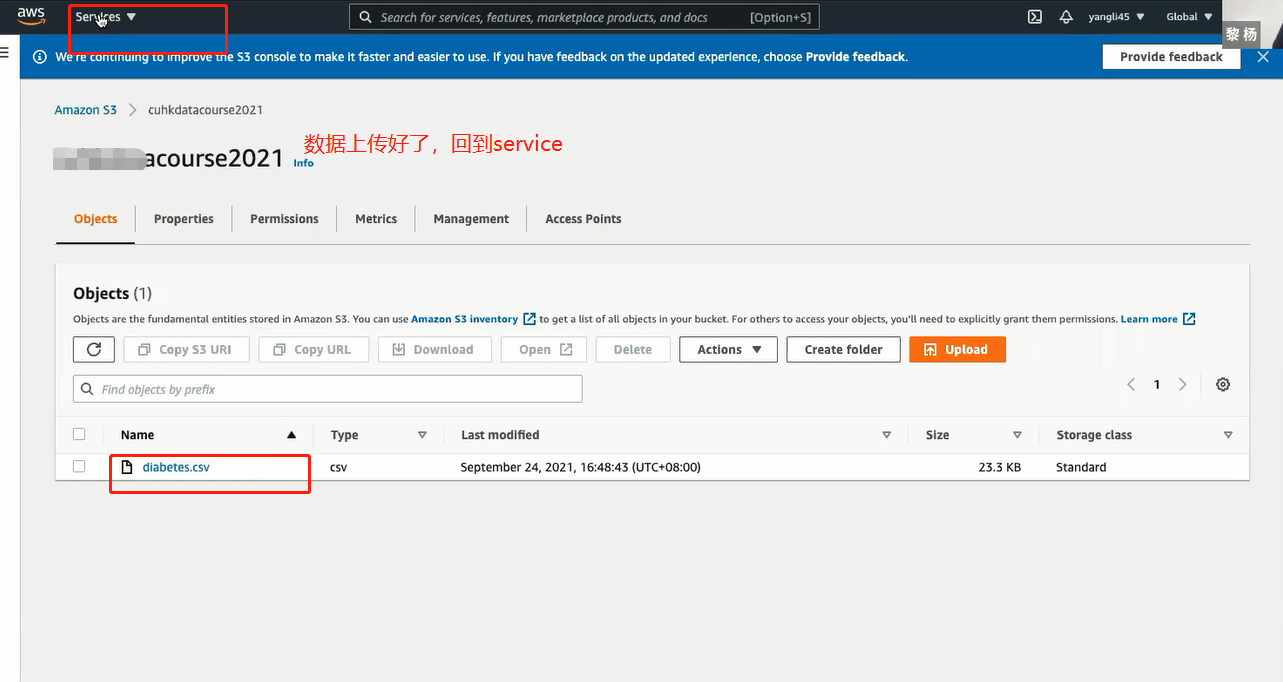This screenshot has width=1283, height=682.
Task: Open the Actions dropdown
Action: (x=728, y=349)
